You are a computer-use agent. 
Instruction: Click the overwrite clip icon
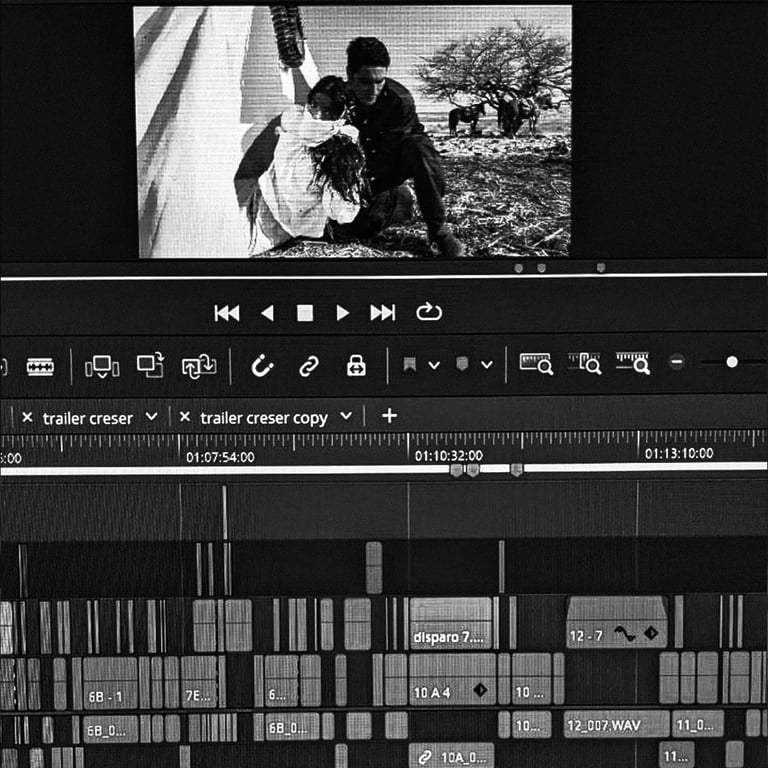point(150,365)
